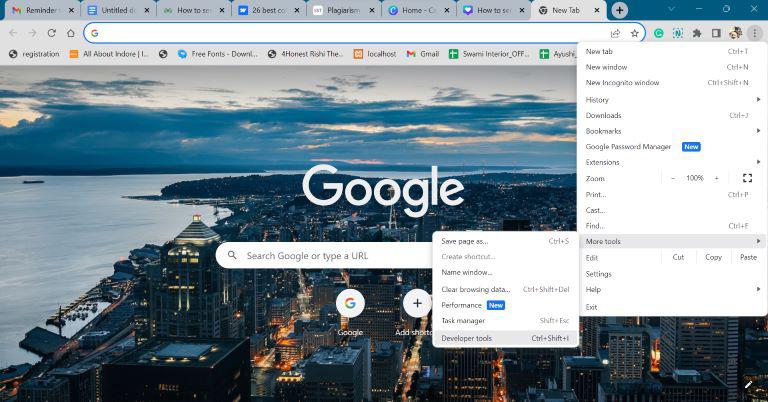Open the home page via house icon

click(x=71, y=33)
